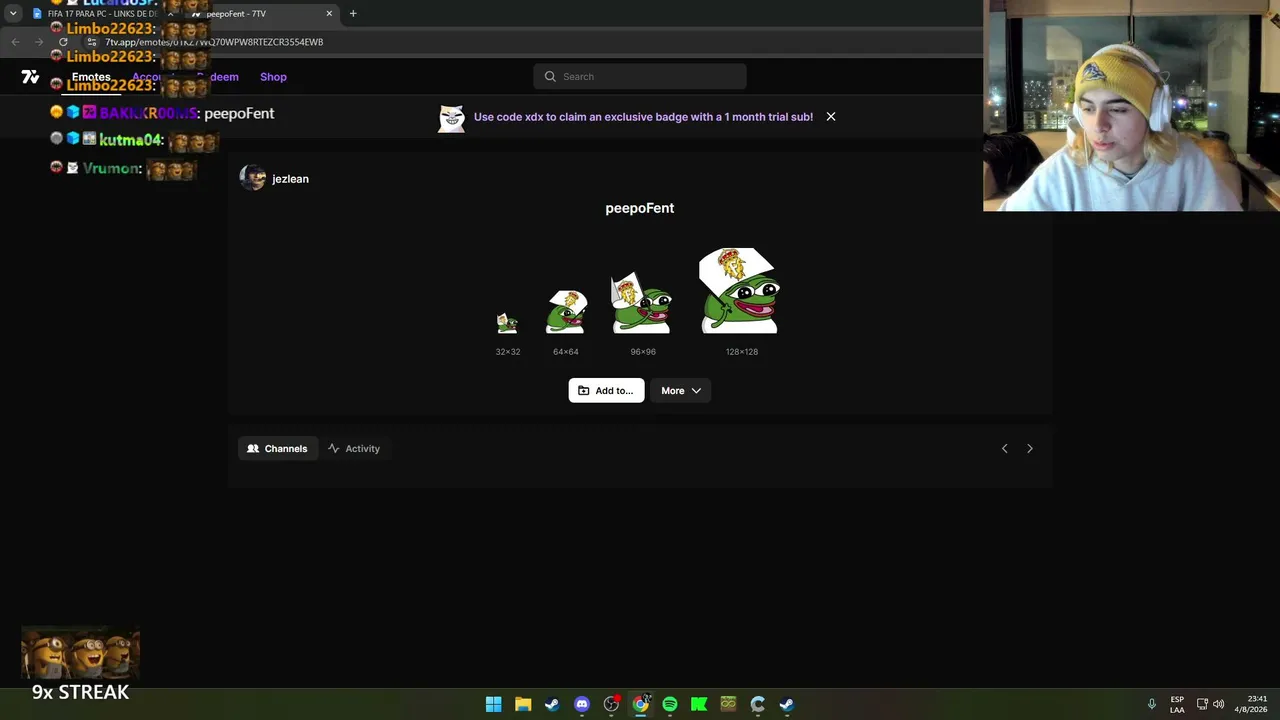Open OBS Studio from the taskbar
The image size is (1280, 720).
[x=611, y=704]
